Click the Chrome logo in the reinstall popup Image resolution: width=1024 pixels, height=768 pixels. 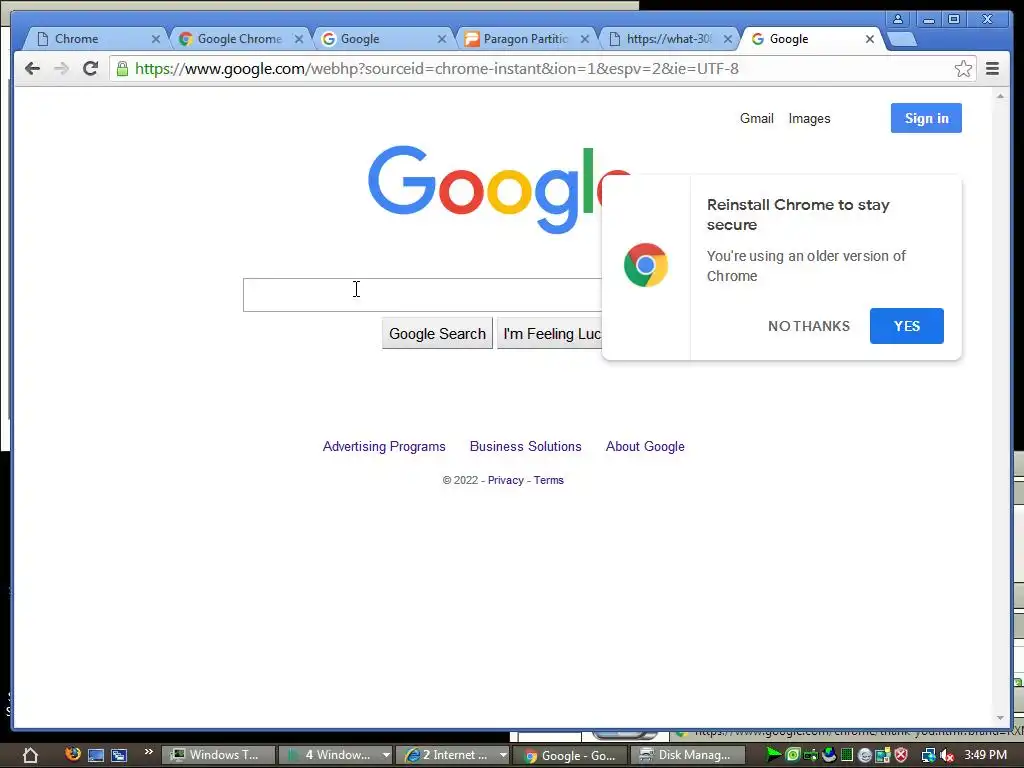click(x=646, y=265)
